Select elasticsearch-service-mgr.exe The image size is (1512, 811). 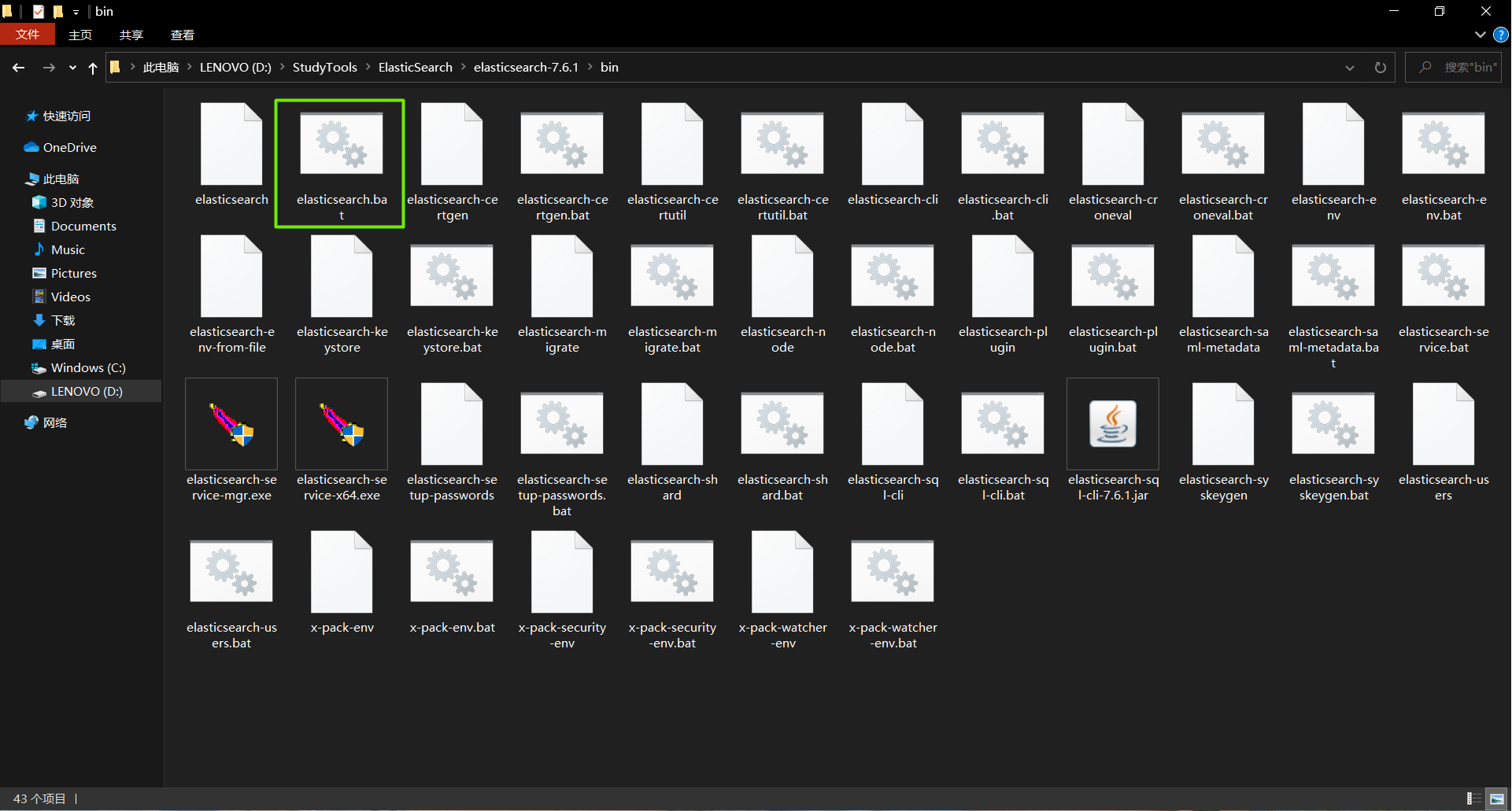coord(231,442)
